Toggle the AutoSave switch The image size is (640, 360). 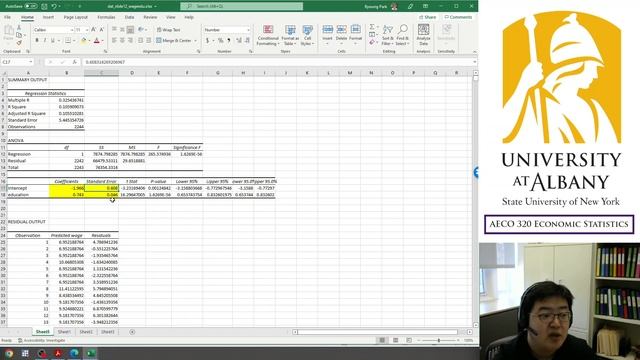coord(31,7)
